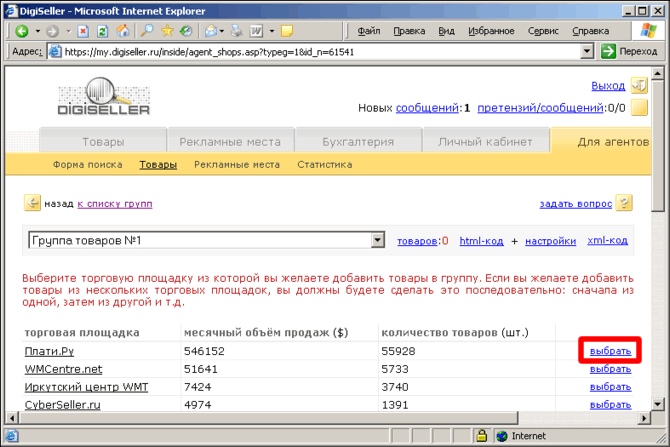This screenshot has width=670, height=447.
Task: Click выбрать for Плати.Ру row
Action: pos(610,351)
